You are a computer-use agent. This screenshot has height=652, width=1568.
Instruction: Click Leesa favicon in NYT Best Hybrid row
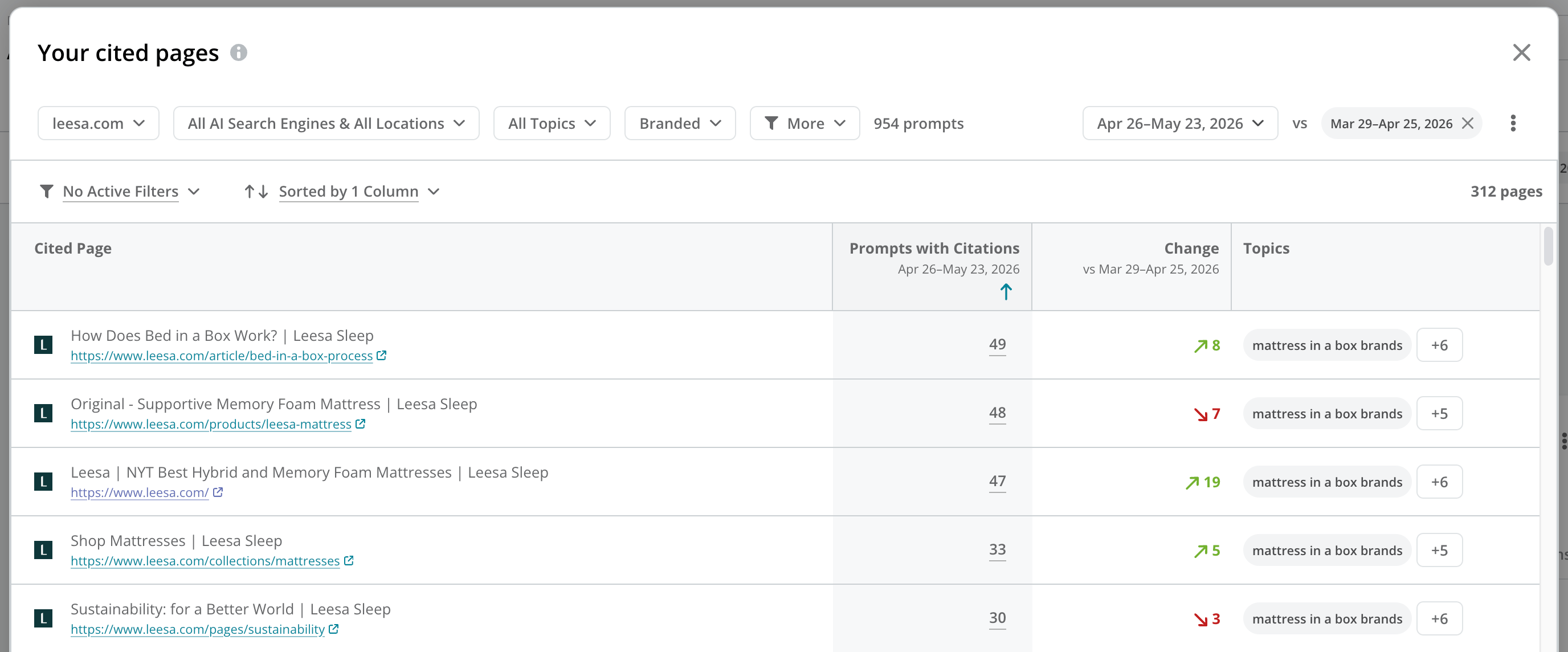click(43, 482)
